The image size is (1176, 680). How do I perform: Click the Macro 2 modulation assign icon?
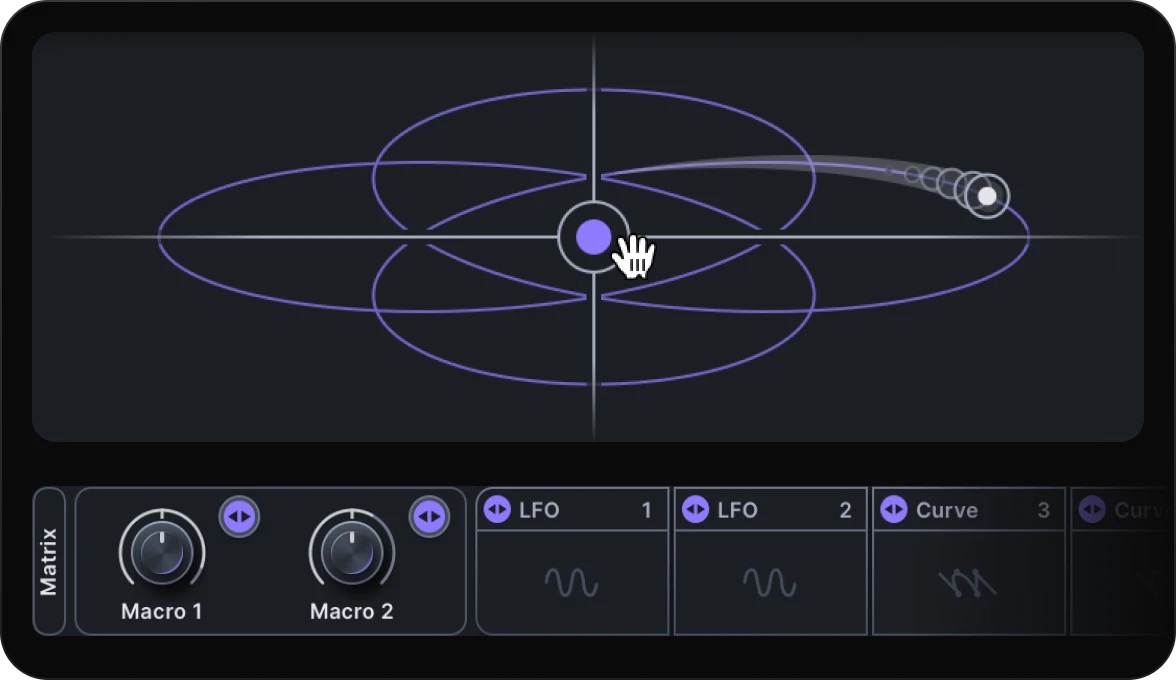click(x=429, y=517)
